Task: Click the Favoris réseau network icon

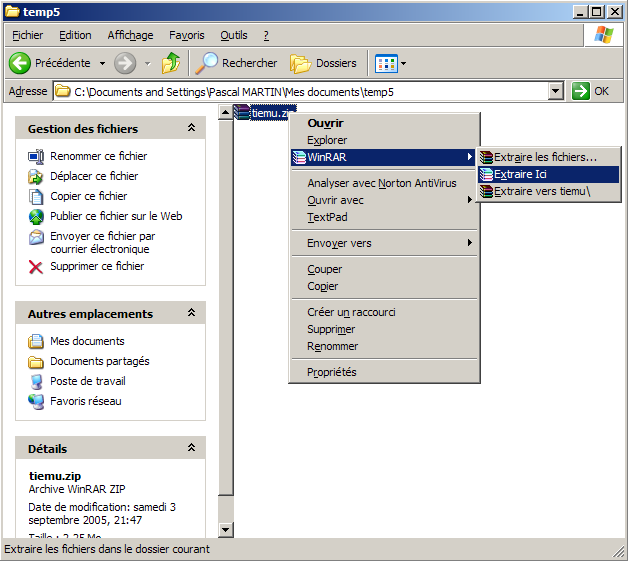Action: tap(36, 402)
